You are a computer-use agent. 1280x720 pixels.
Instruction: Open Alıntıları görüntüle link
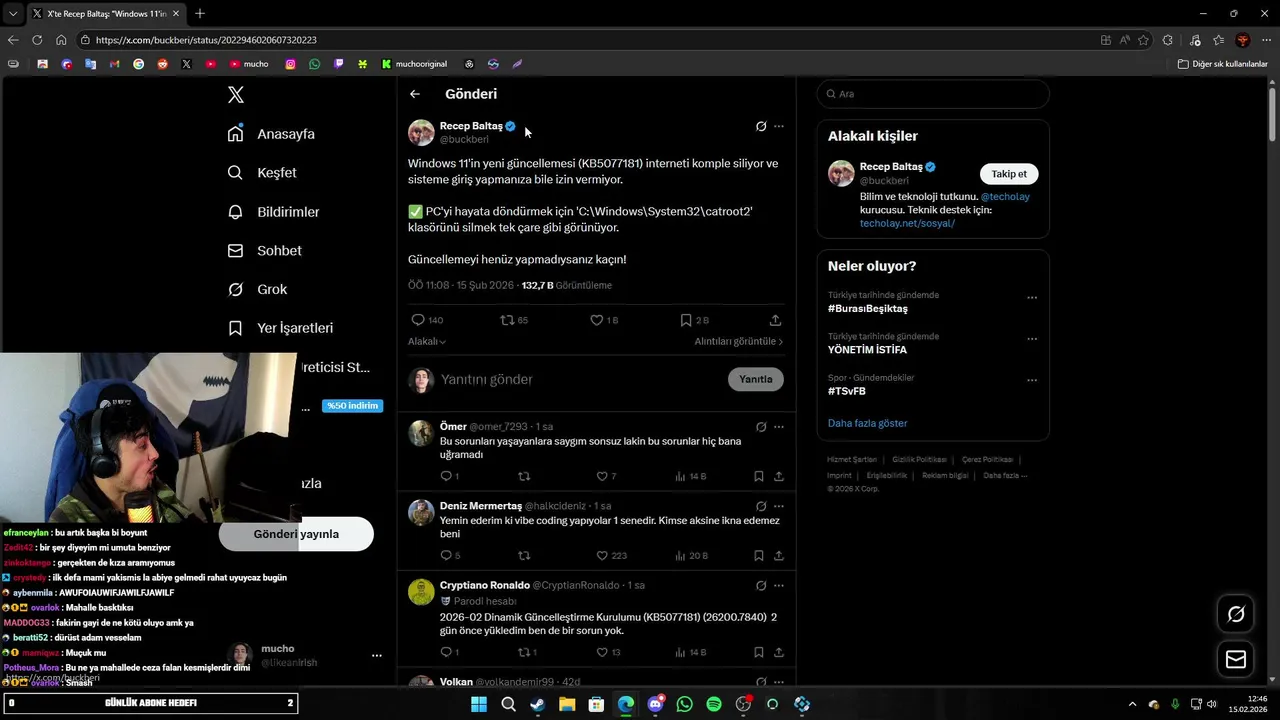click(x=739, y=342)
